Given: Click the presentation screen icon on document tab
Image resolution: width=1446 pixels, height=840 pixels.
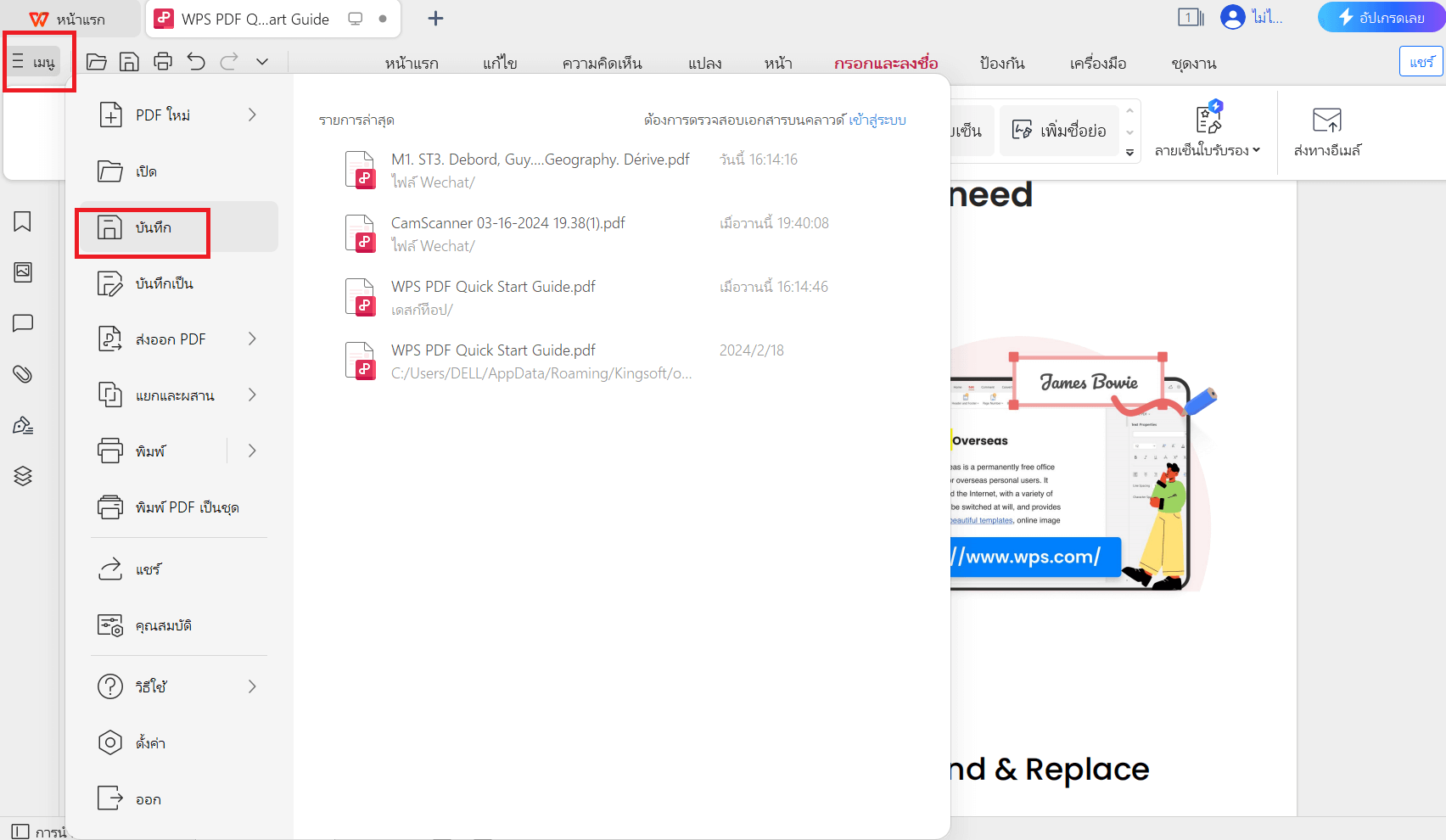Looking at the screenshot, I should click(356, 19).
